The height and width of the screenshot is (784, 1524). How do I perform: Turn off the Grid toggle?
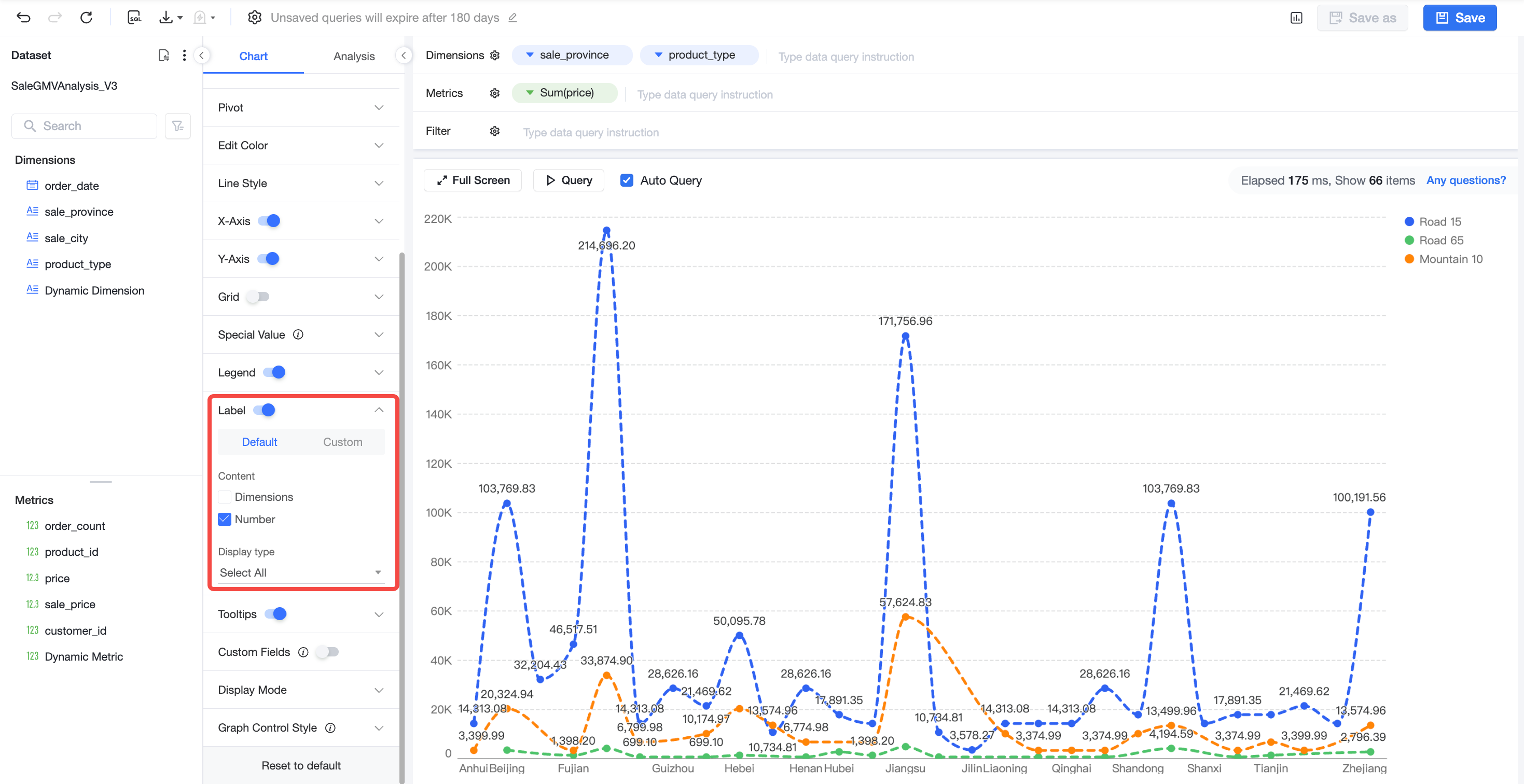(258, 297)
